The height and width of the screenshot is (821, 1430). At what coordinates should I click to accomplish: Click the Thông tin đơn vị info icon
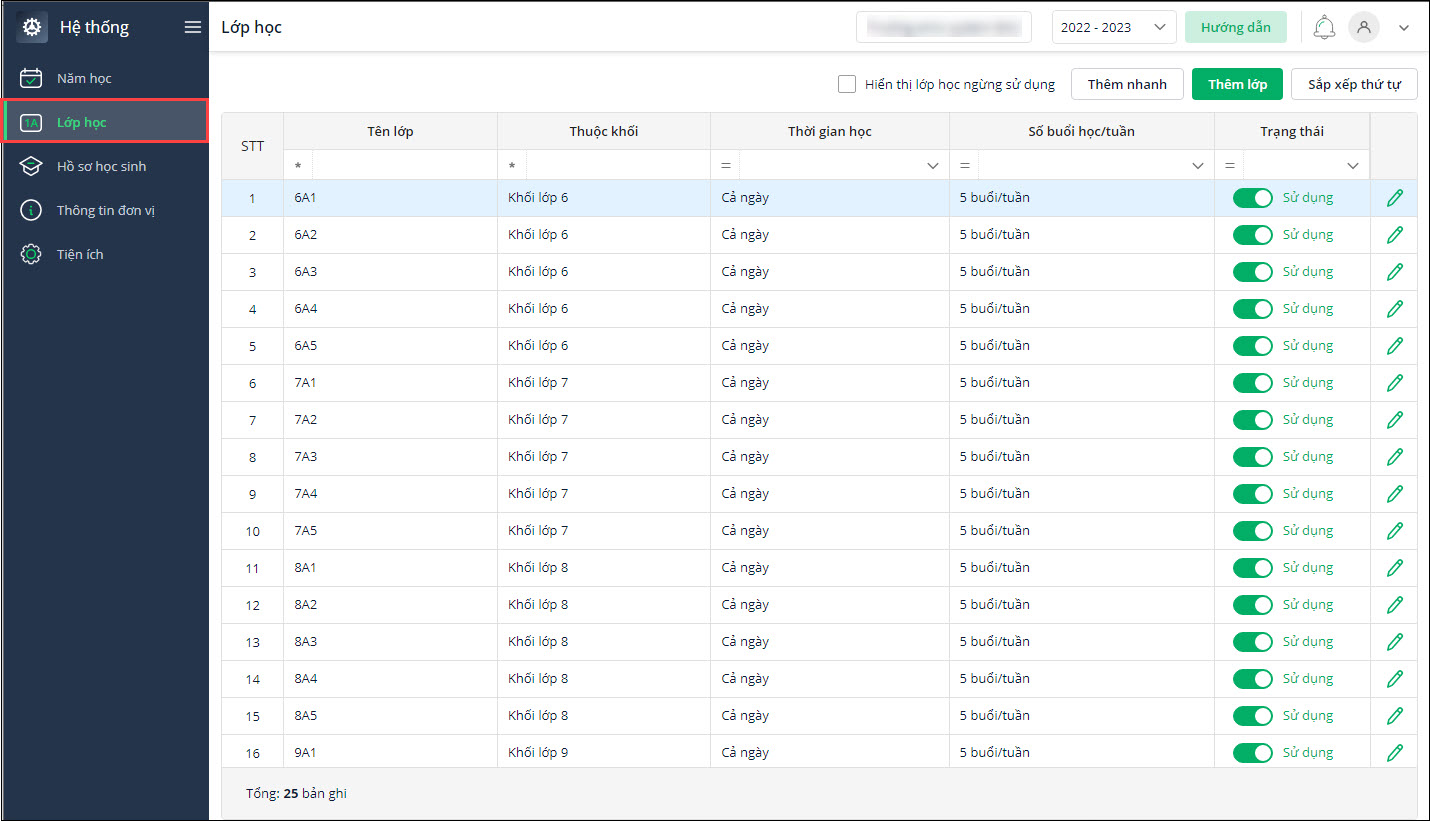coord(31,210)
